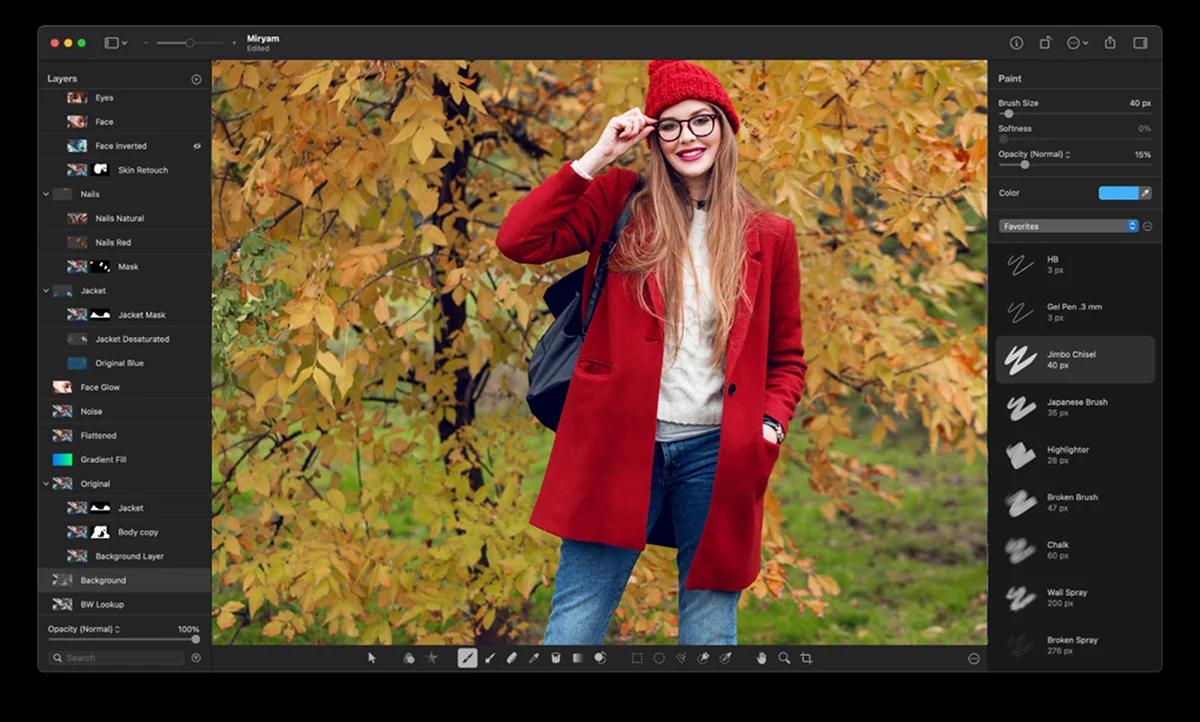Toggle the right sidebar panel button
Viewport: 1200px width, 722px height.
click(x=1140, y=43)
